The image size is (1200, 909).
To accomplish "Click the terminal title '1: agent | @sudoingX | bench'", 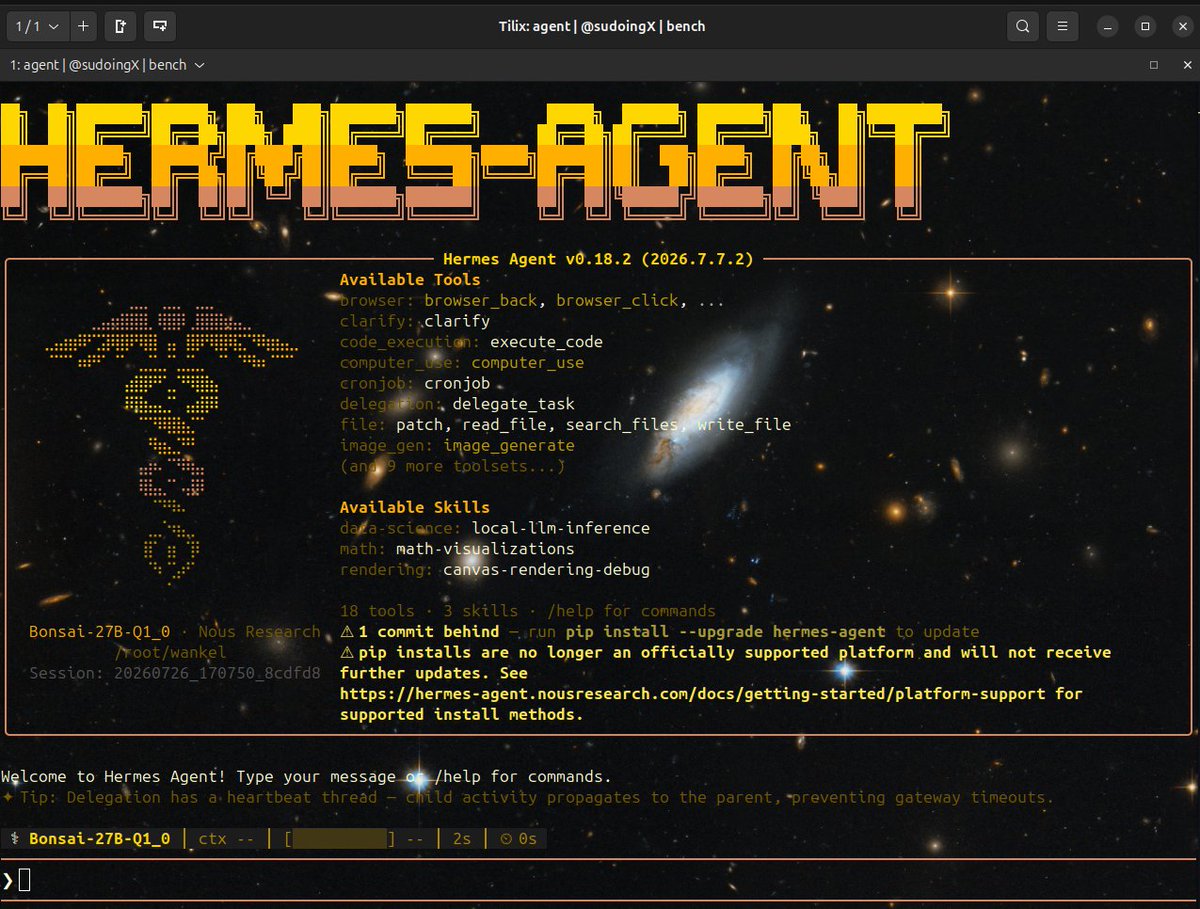I will click(98, 65).
